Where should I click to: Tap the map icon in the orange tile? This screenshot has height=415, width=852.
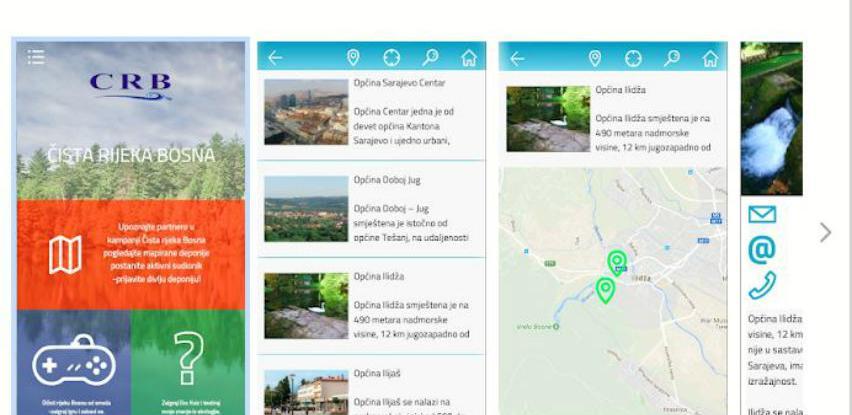pos(65,254)
